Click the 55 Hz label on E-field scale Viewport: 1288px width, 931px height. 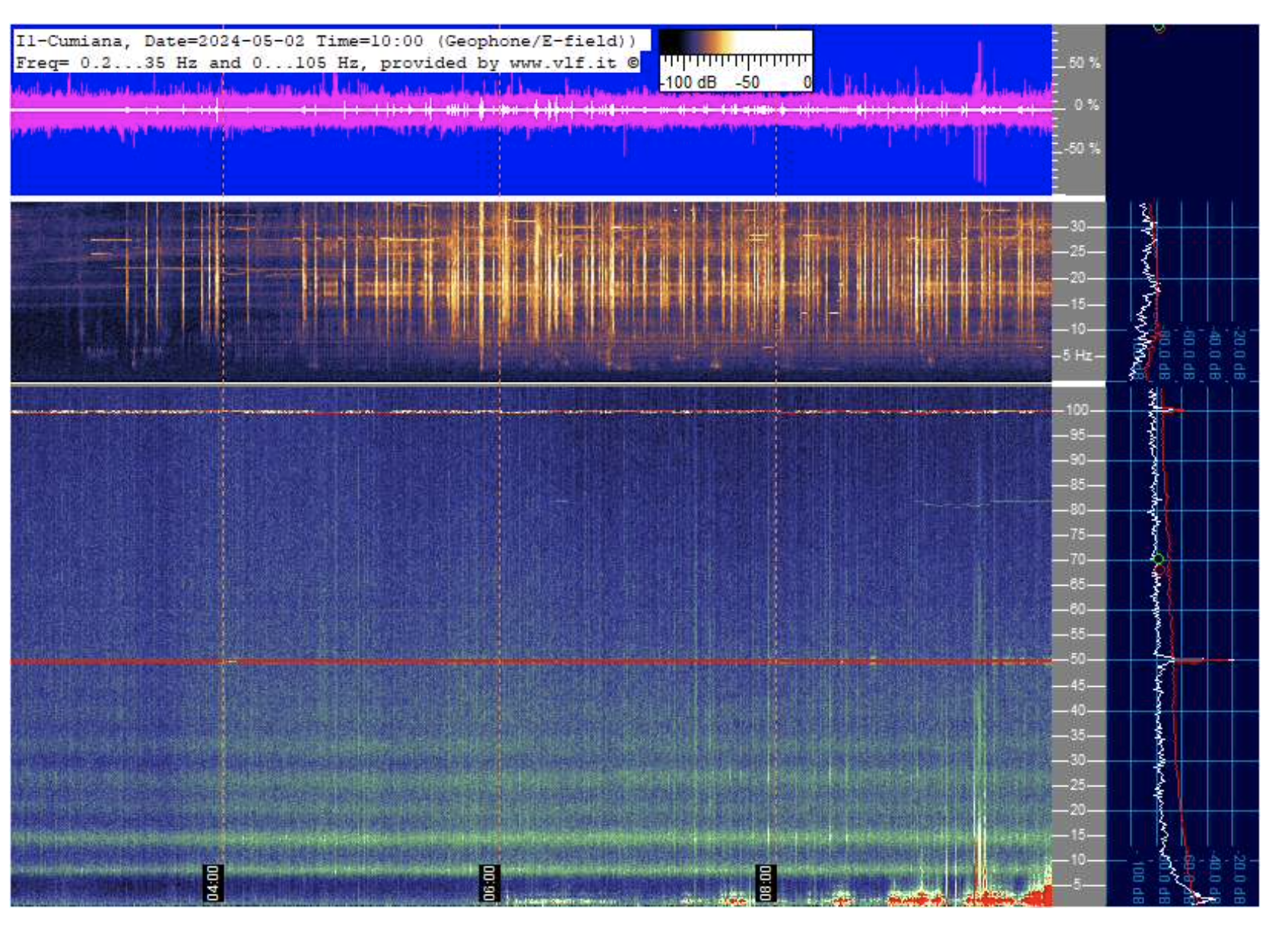click(x=1077, y=635)
